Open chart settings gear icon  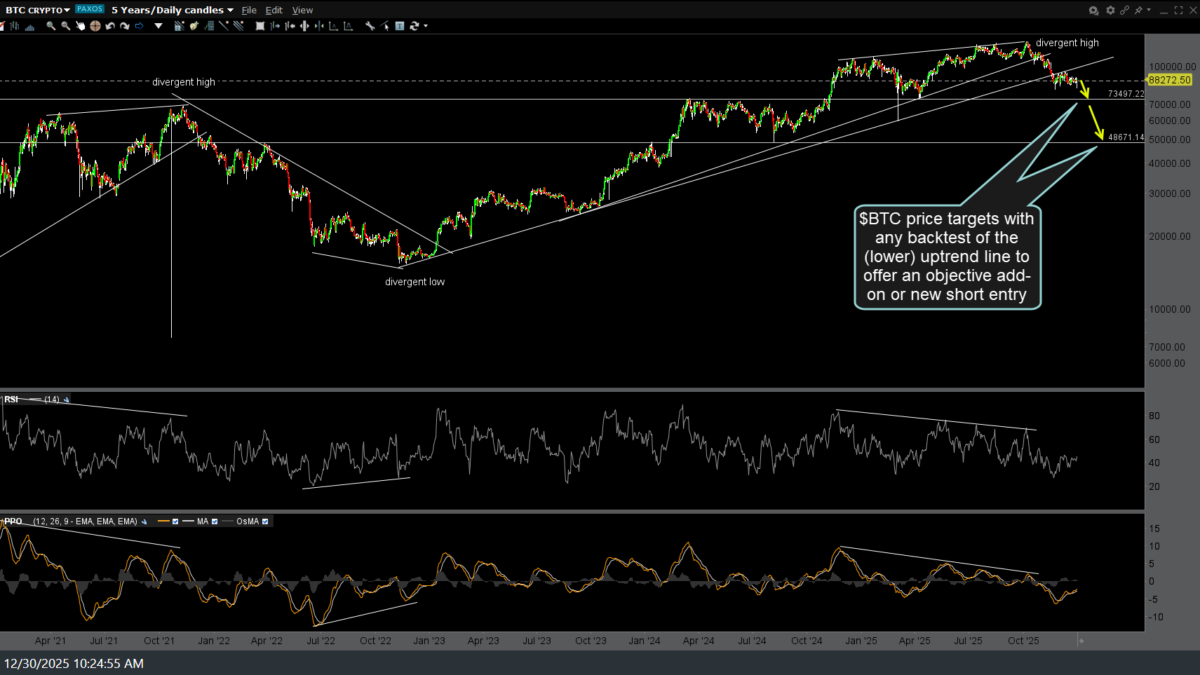[1108, 10]
